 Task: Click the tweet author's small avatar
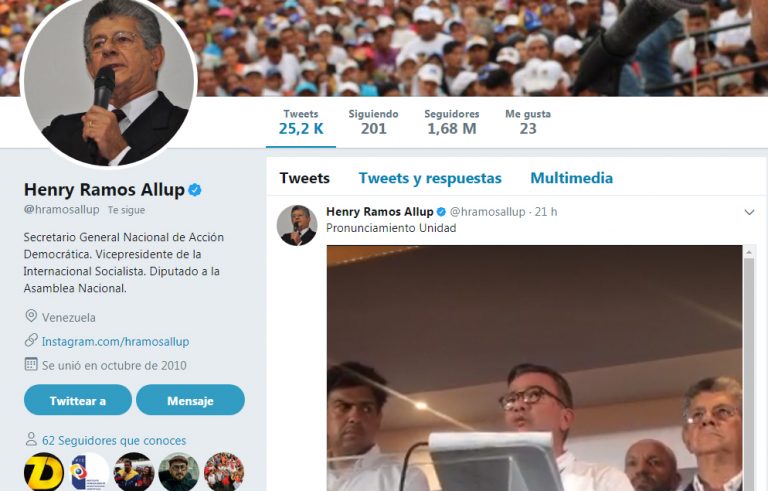(x=297, y=225)
